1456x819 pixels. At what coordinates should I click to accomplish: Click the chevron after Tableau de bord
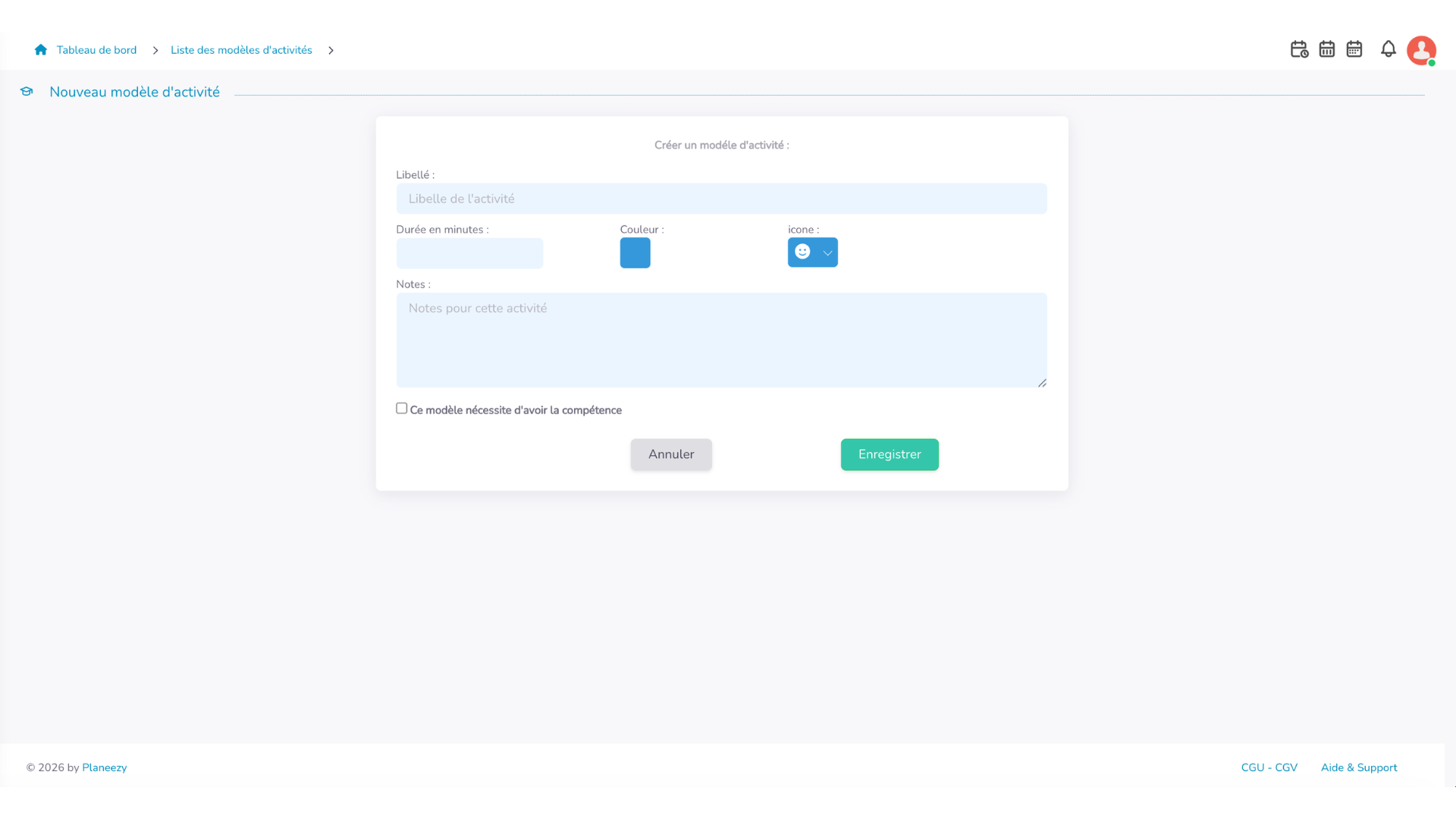tap(155, 50)
